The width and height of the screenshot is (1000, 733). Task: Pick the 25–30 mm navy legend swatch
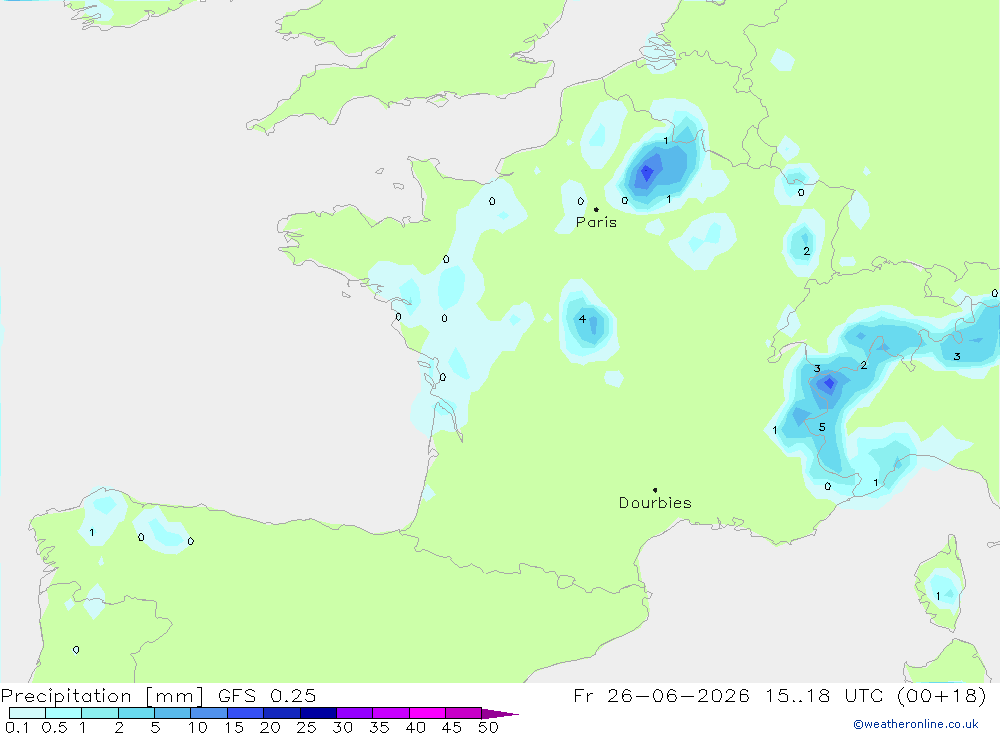318,713
